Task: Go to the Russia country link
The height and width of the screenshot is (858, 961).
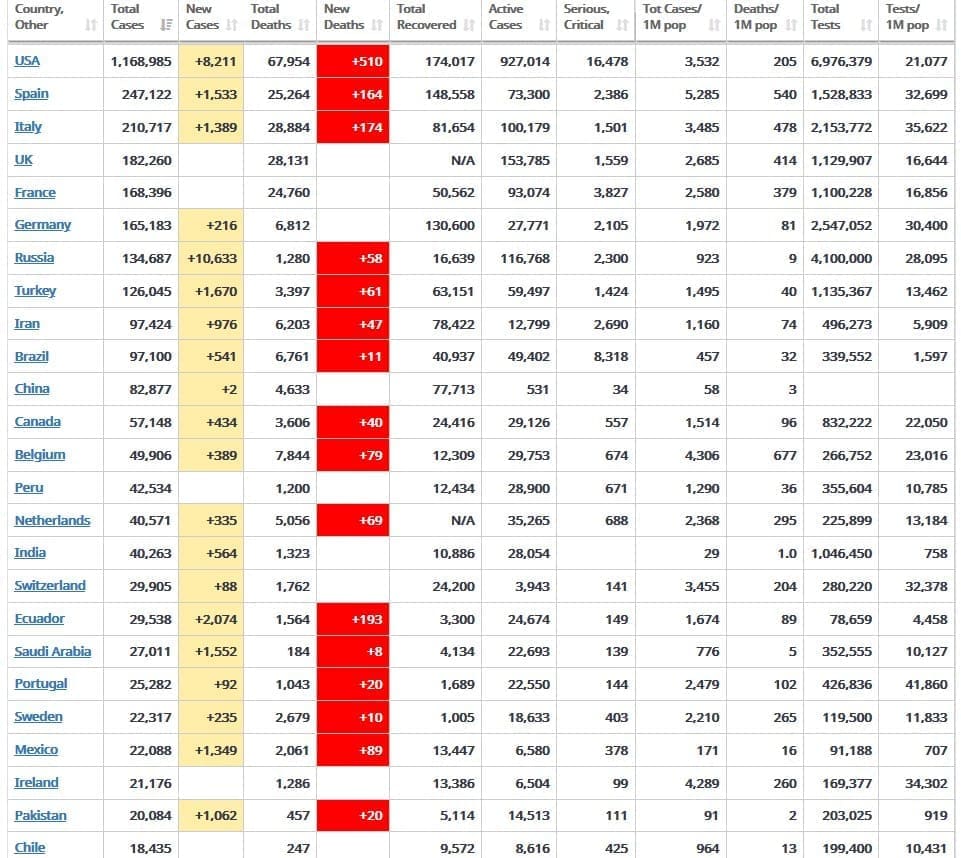Action: [x=34, y=258]
